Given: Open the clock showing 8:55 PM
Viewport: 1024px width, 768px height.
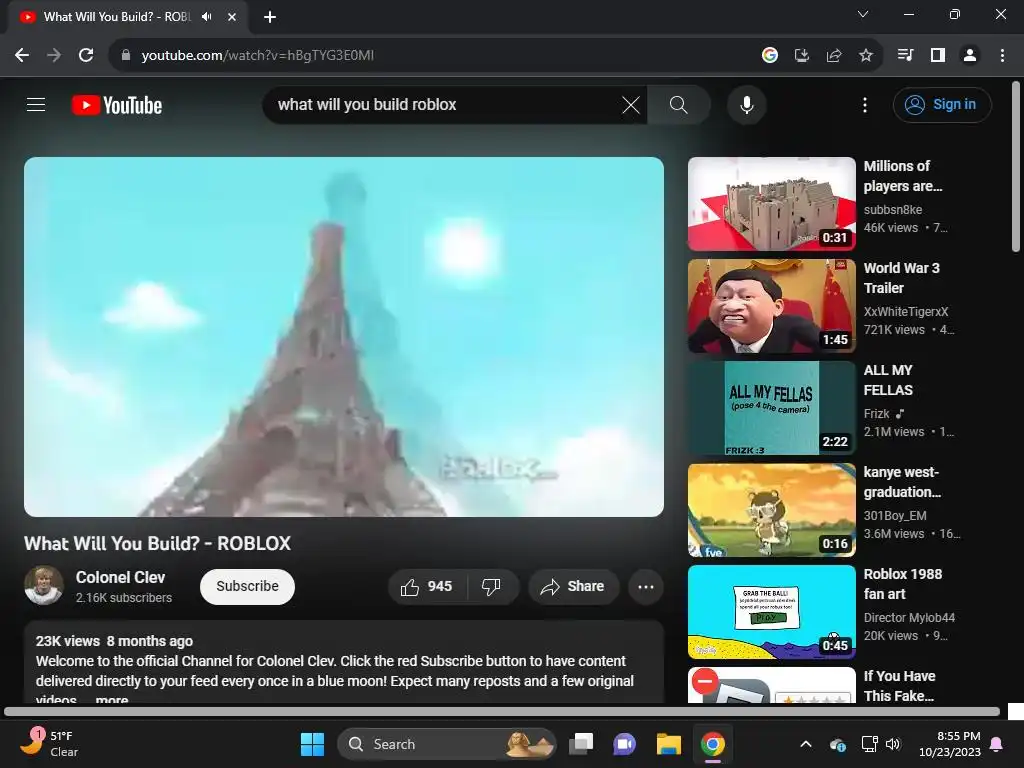Looking at the screenshot, I should coord(950,744).
